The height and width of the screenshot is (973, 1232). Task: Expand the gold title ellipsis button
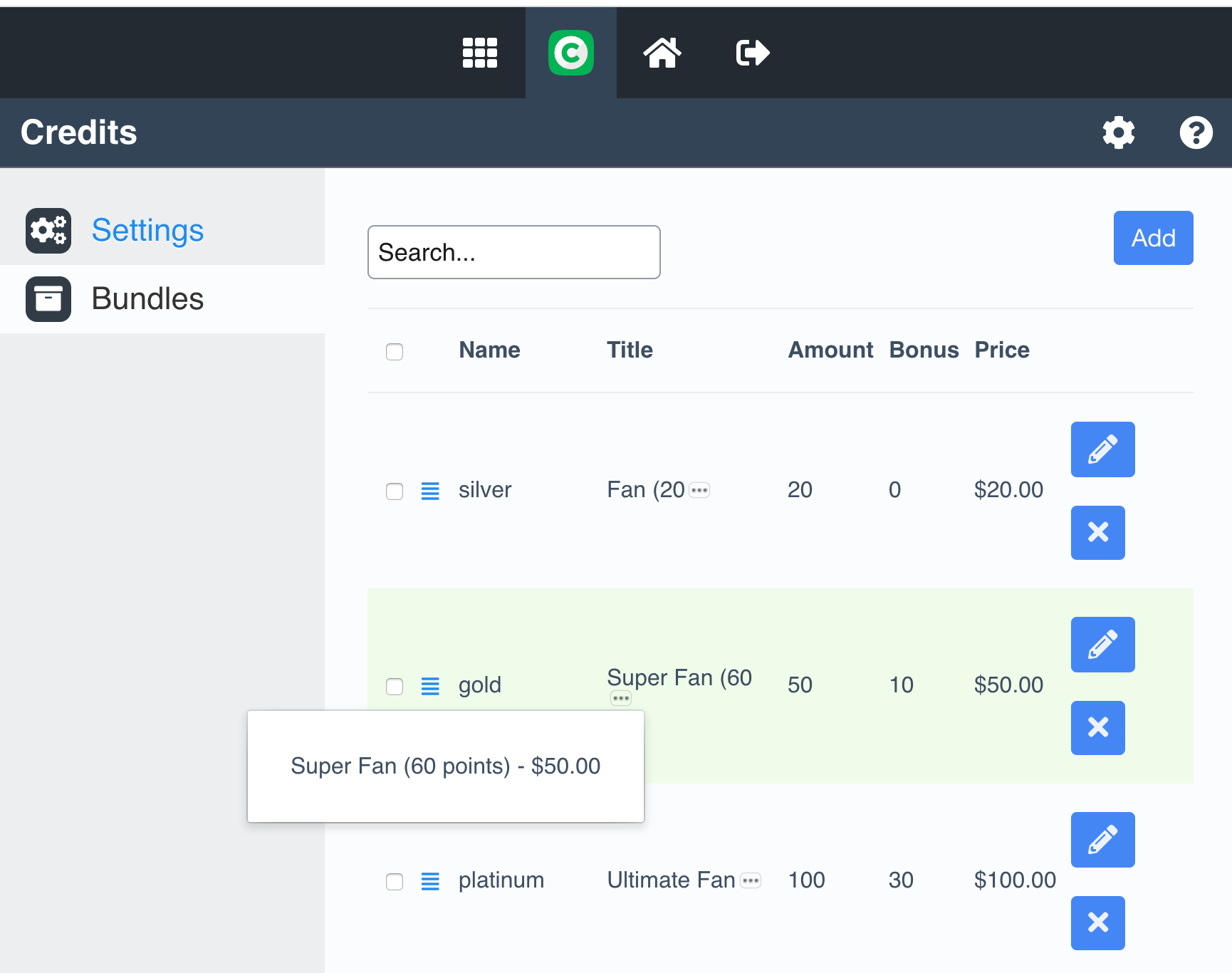(620, 698)
